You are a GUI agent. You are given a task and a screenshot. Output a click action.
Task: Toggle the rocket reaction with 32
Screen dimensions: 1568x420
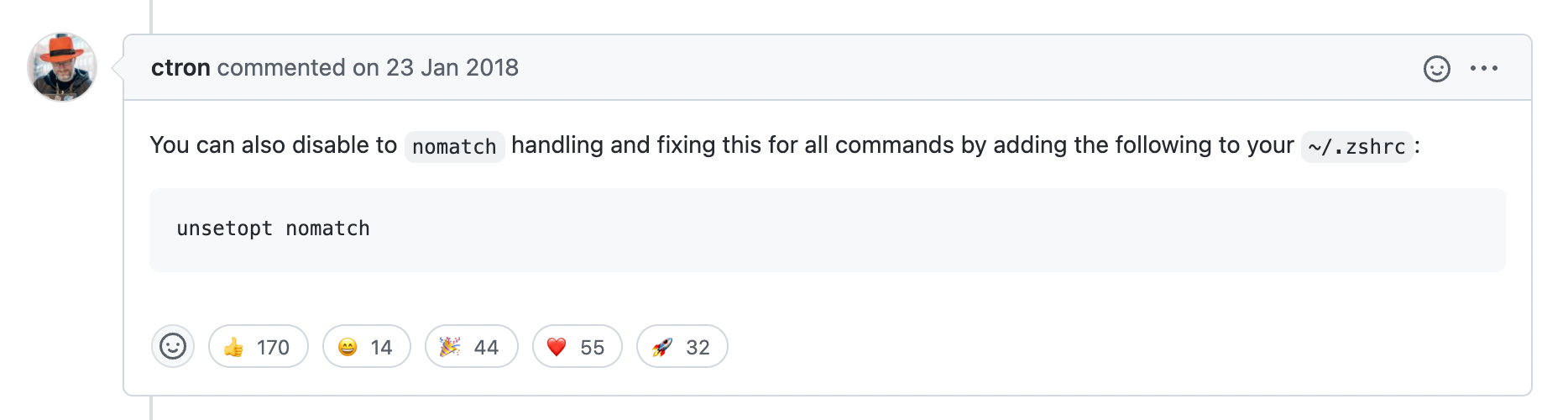click(682, 346)
